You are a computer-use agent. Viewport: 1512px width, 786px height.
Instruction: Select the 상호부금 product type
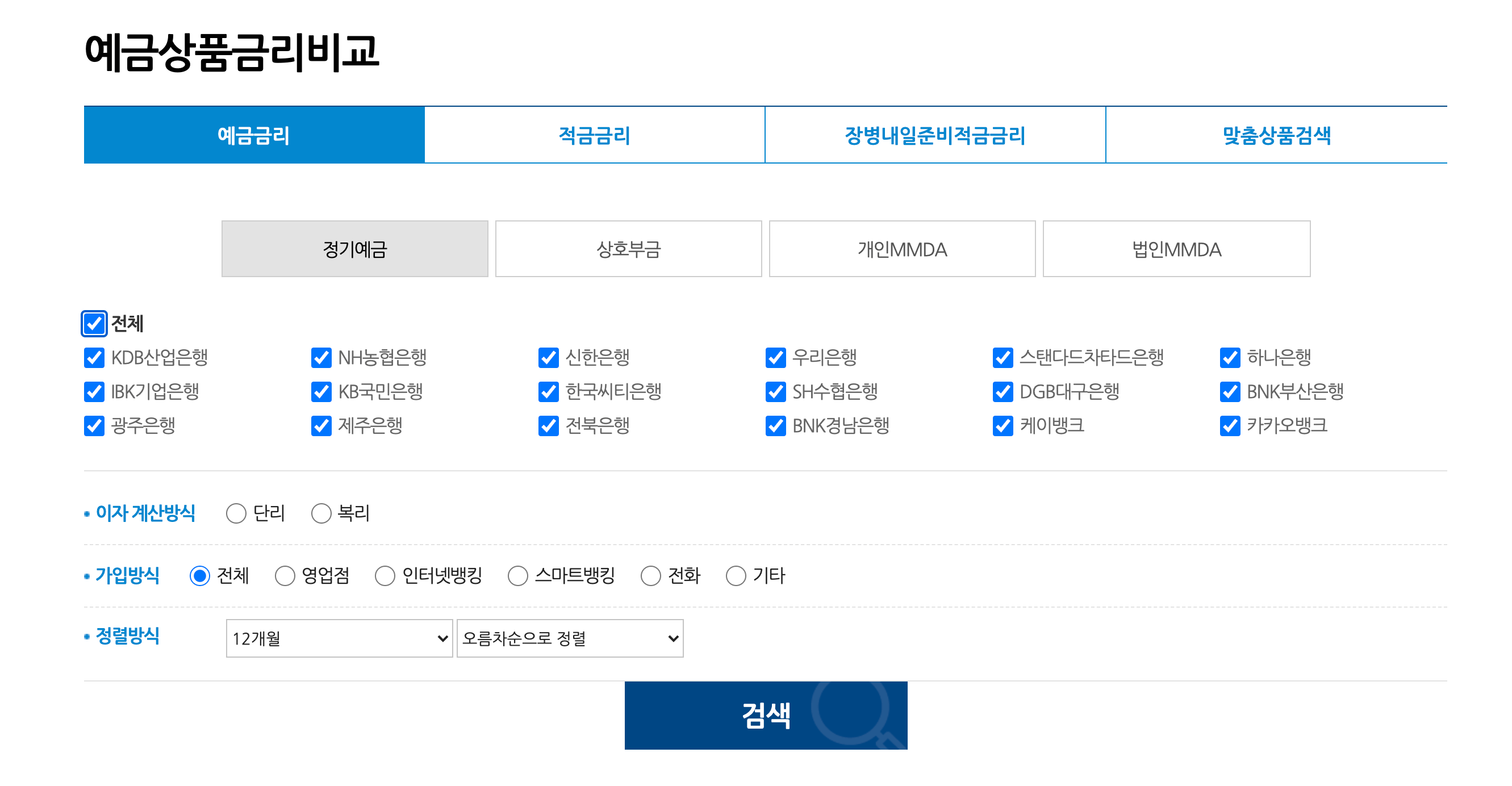click(x=628, y=249)
